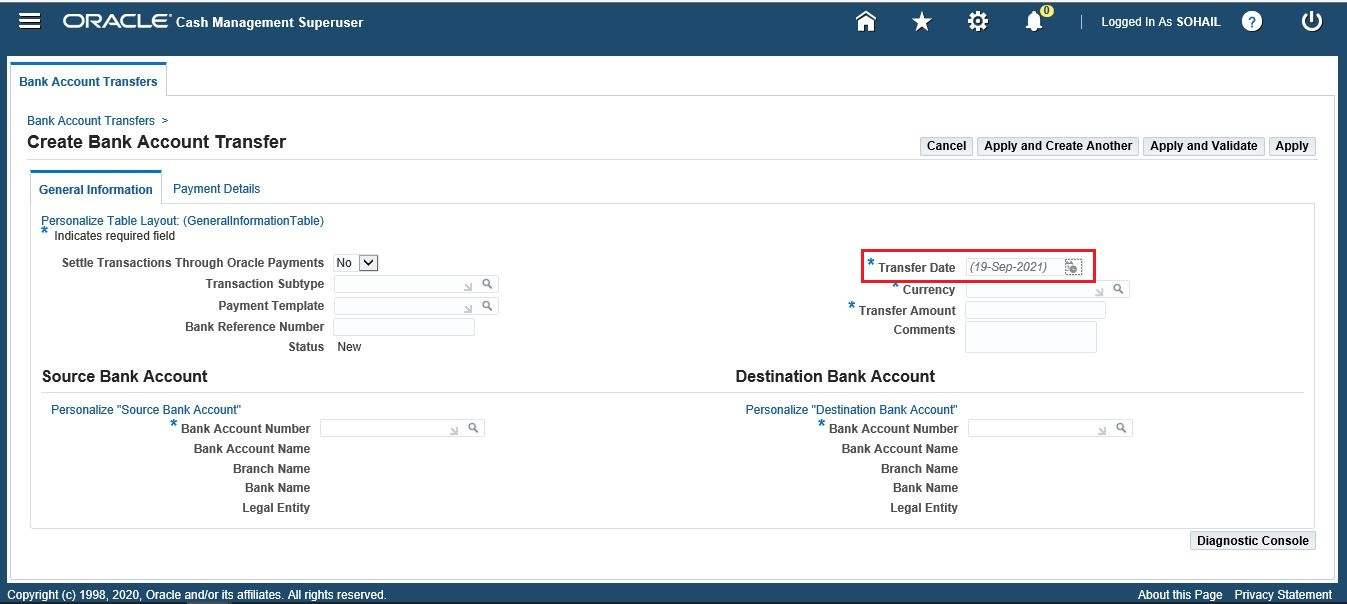Open the Diagnostic Console

[x=1252, y=540]
